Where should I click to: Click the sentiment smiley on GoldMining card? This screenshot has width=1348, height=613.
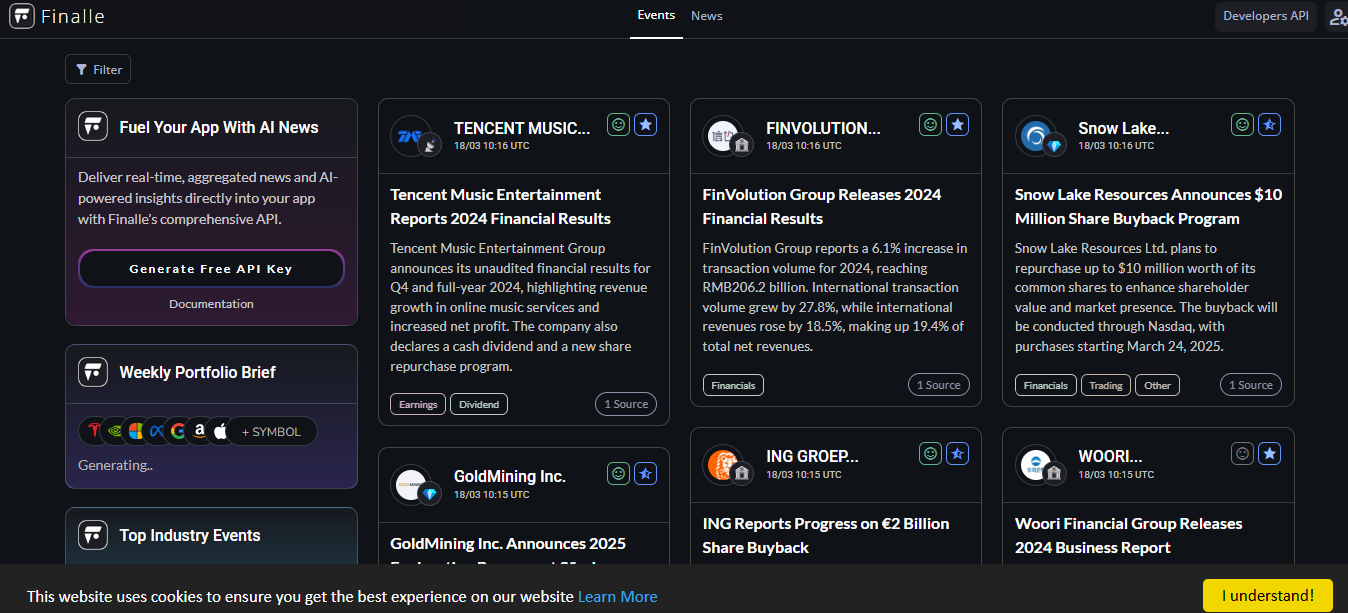pos(618,474)
